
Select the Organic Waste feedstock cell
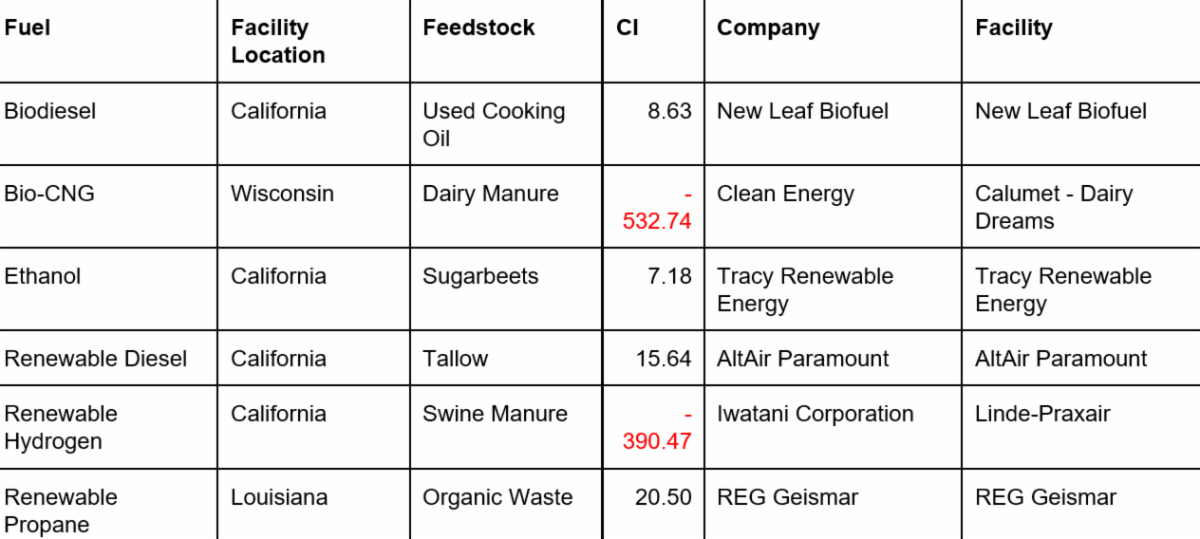coord(497,497)
